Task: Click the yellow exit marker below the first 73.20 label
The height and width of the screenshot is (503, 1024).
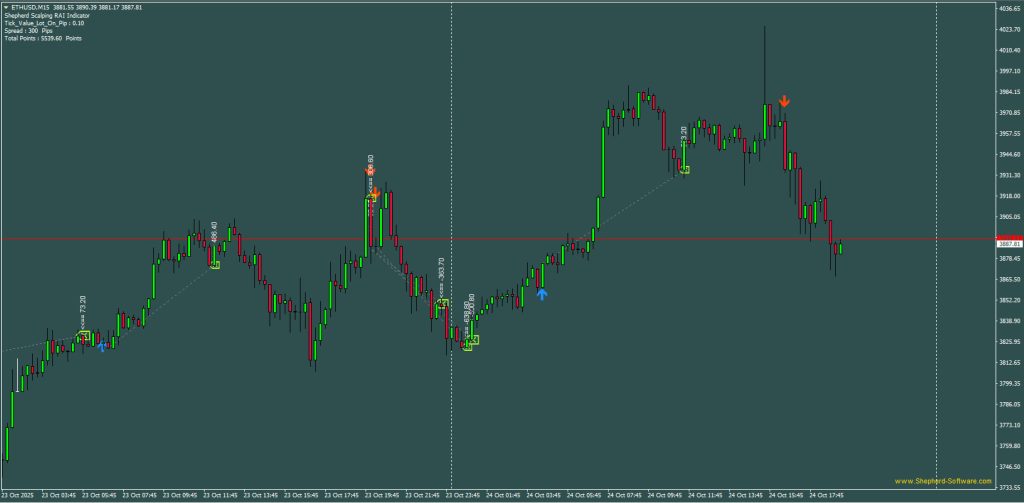Action: (x=84, y=336)
